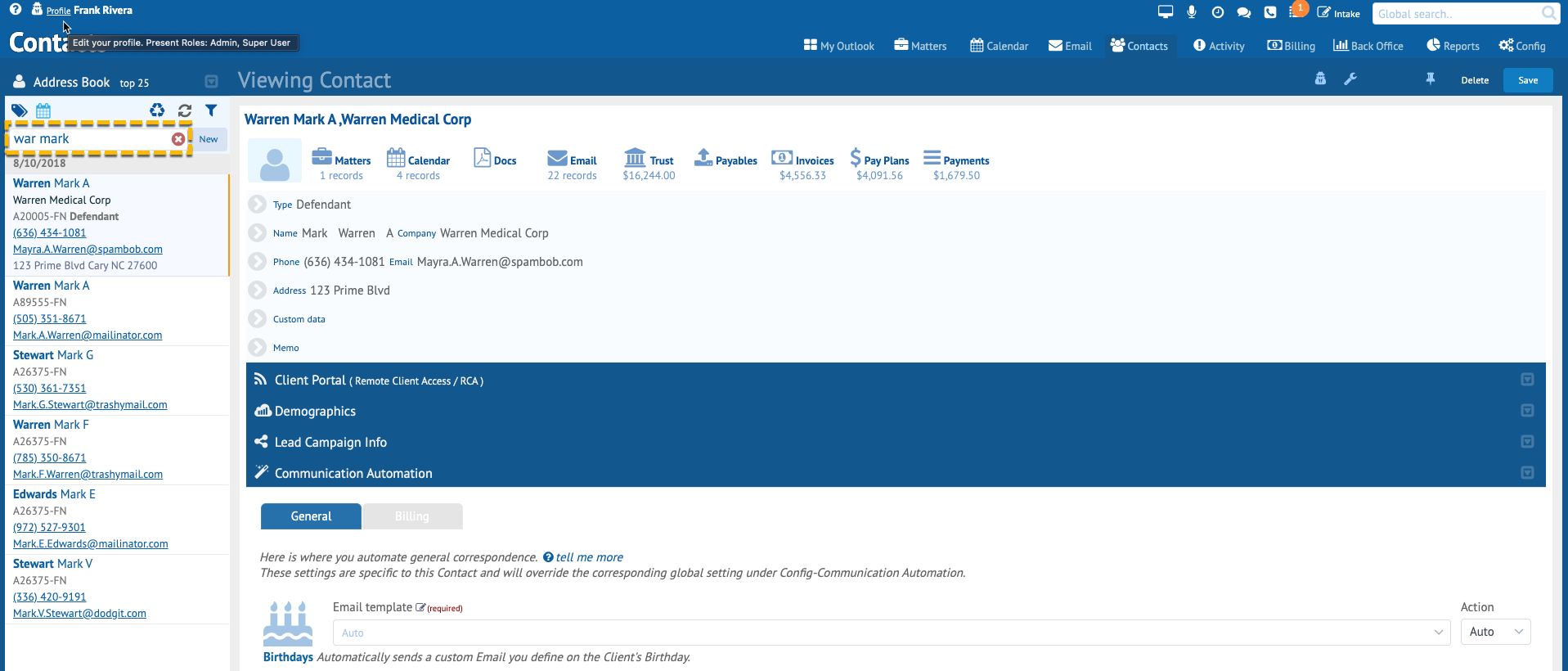Open the Contacts menu
This screenshot has height=671, width=1568.
[1139, 46]
